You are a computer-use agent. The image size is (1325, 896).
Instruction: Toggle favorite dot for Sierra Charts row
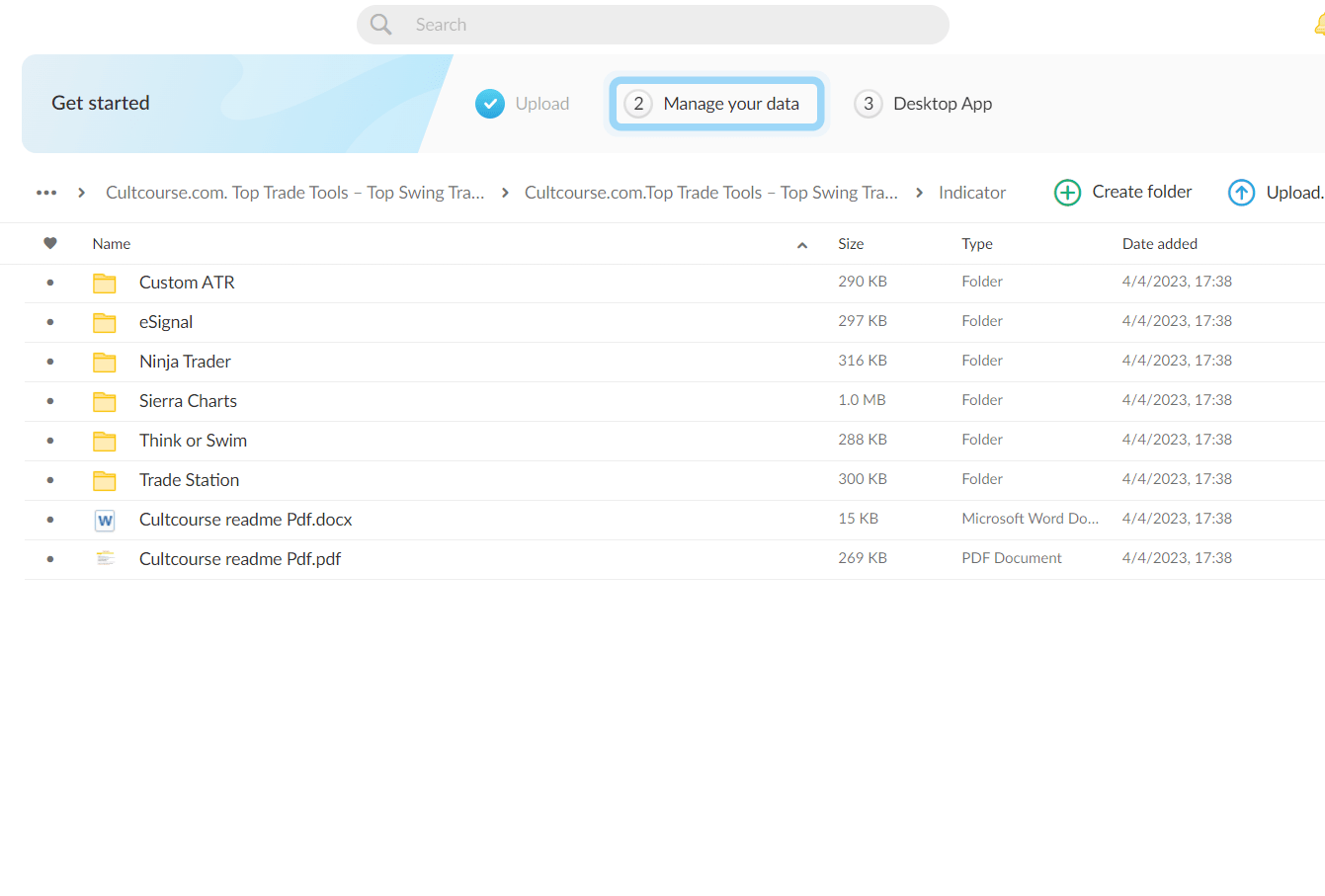tap(50, 401)
